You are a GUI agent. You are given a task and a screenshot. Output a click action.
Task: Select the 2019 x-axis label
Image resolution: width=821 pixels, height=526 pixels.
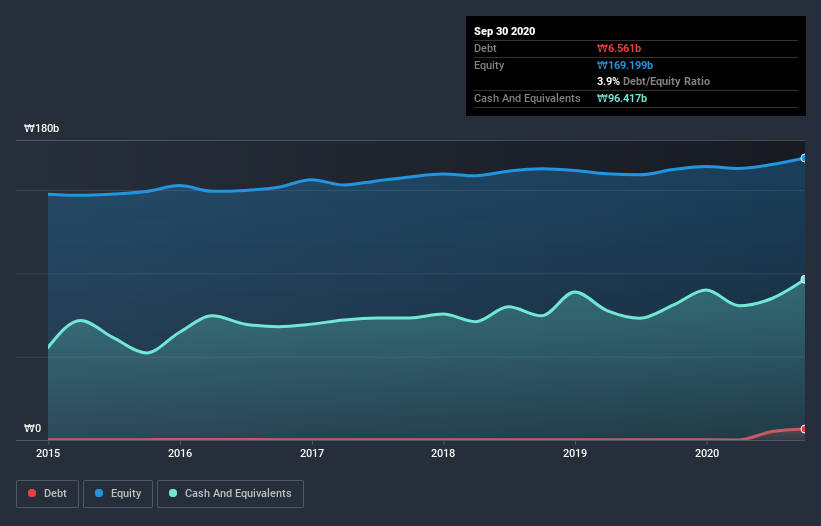pos(575,453)
